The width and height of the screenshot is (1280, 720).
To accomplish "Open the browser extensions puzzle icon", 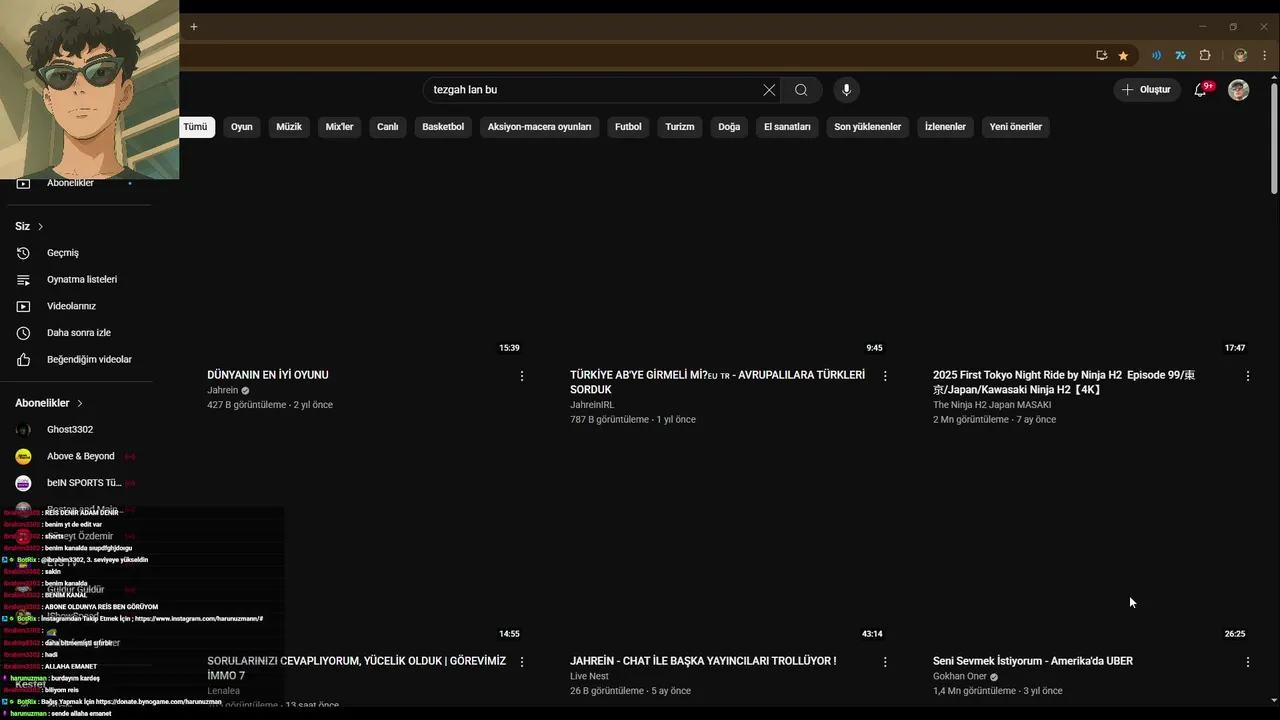I will pyautogui.click(x=1205, y=56).
